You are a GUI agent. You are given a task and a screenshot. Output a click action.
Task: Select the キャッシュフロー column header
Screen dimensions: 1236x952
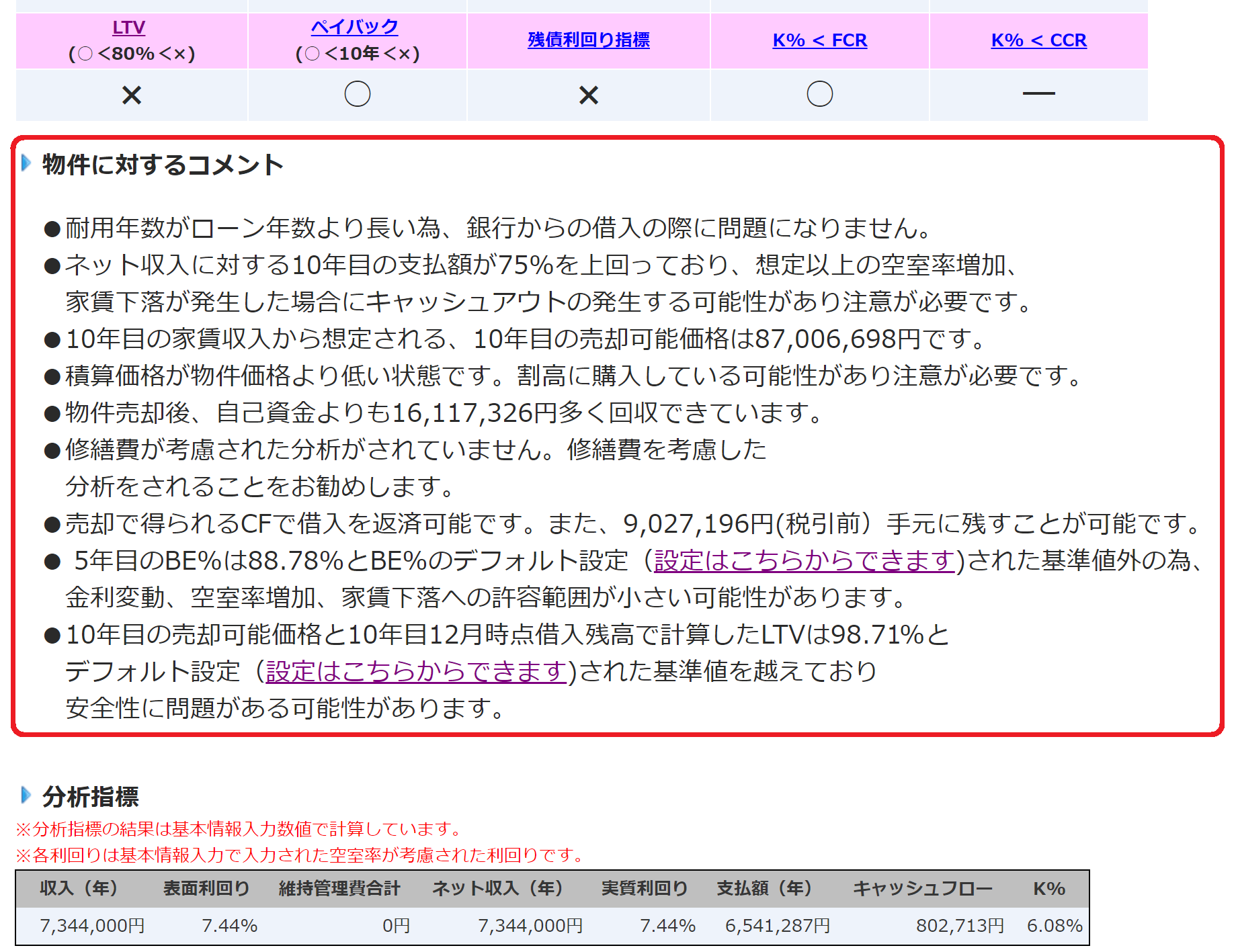(922, 888)
